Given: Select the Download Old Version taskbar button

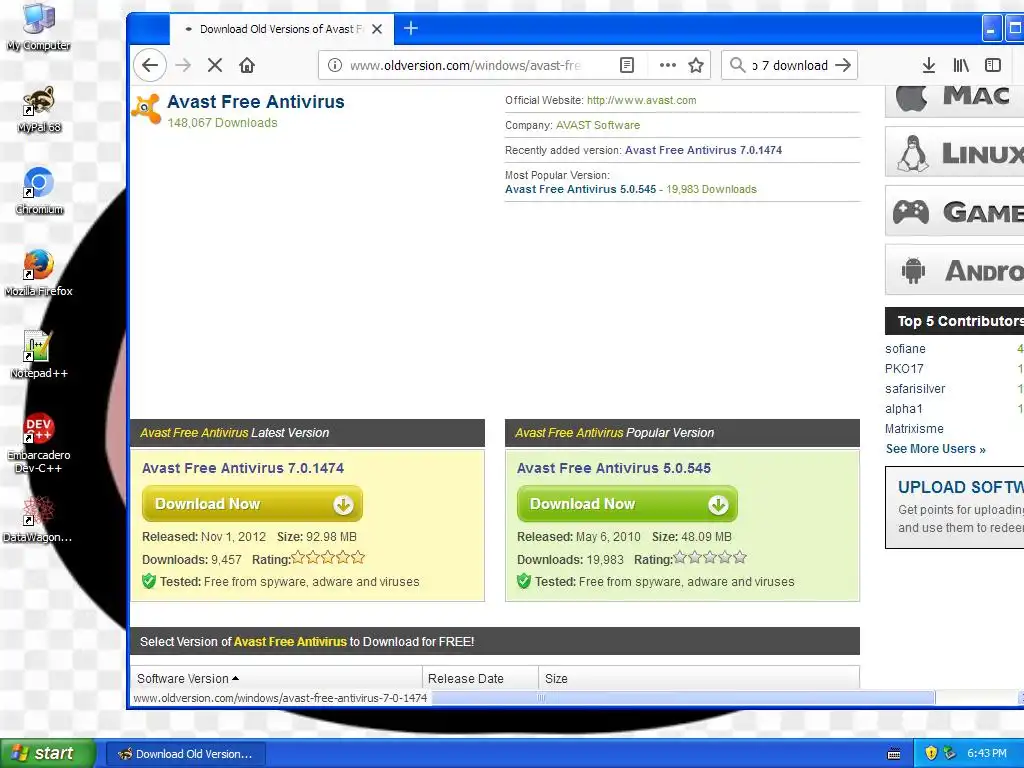Looking at the screenshot, I should [185, 754].
